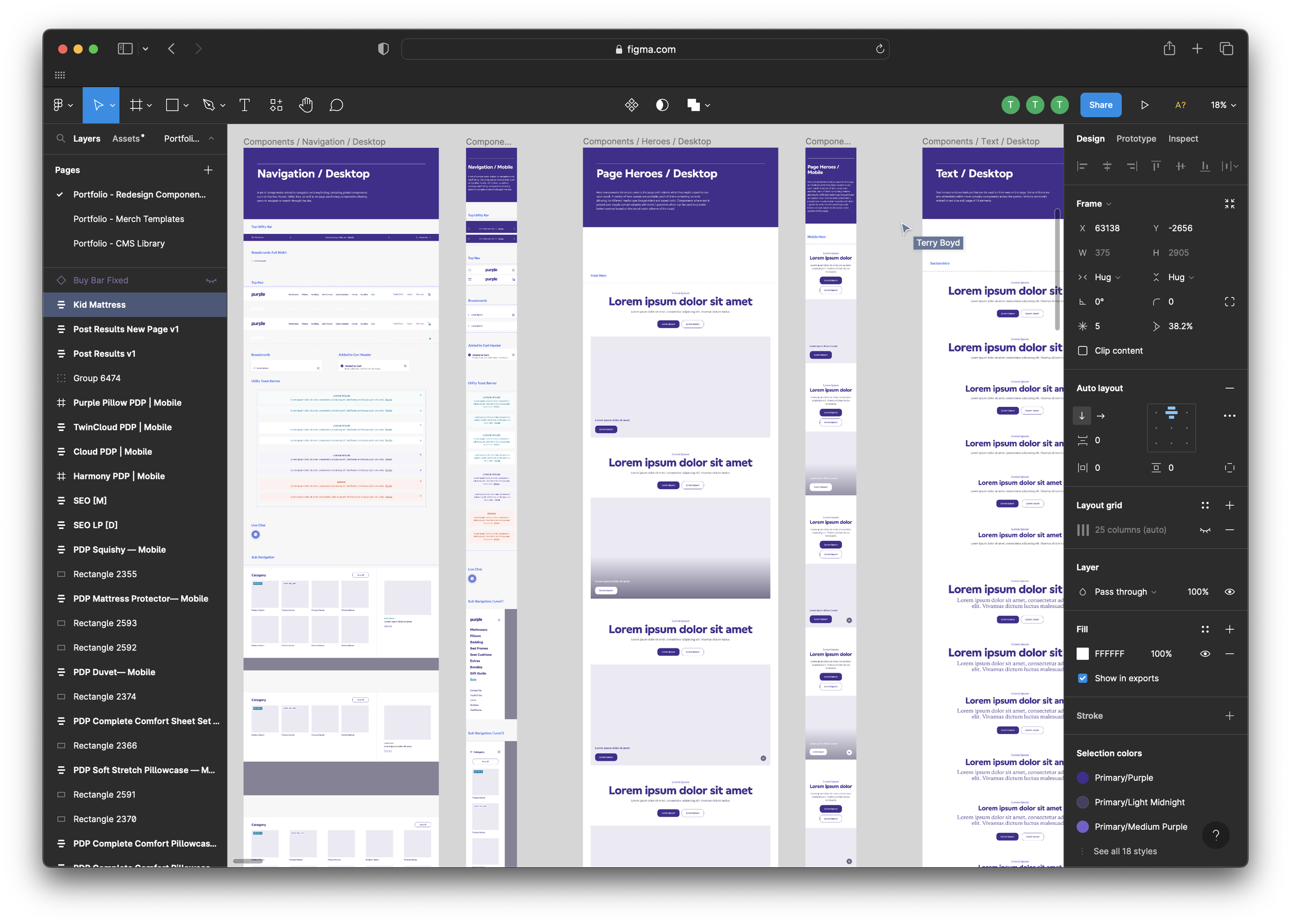
Task: Click the Primary/Purple color swatch
Action: tap(1083, 777)
